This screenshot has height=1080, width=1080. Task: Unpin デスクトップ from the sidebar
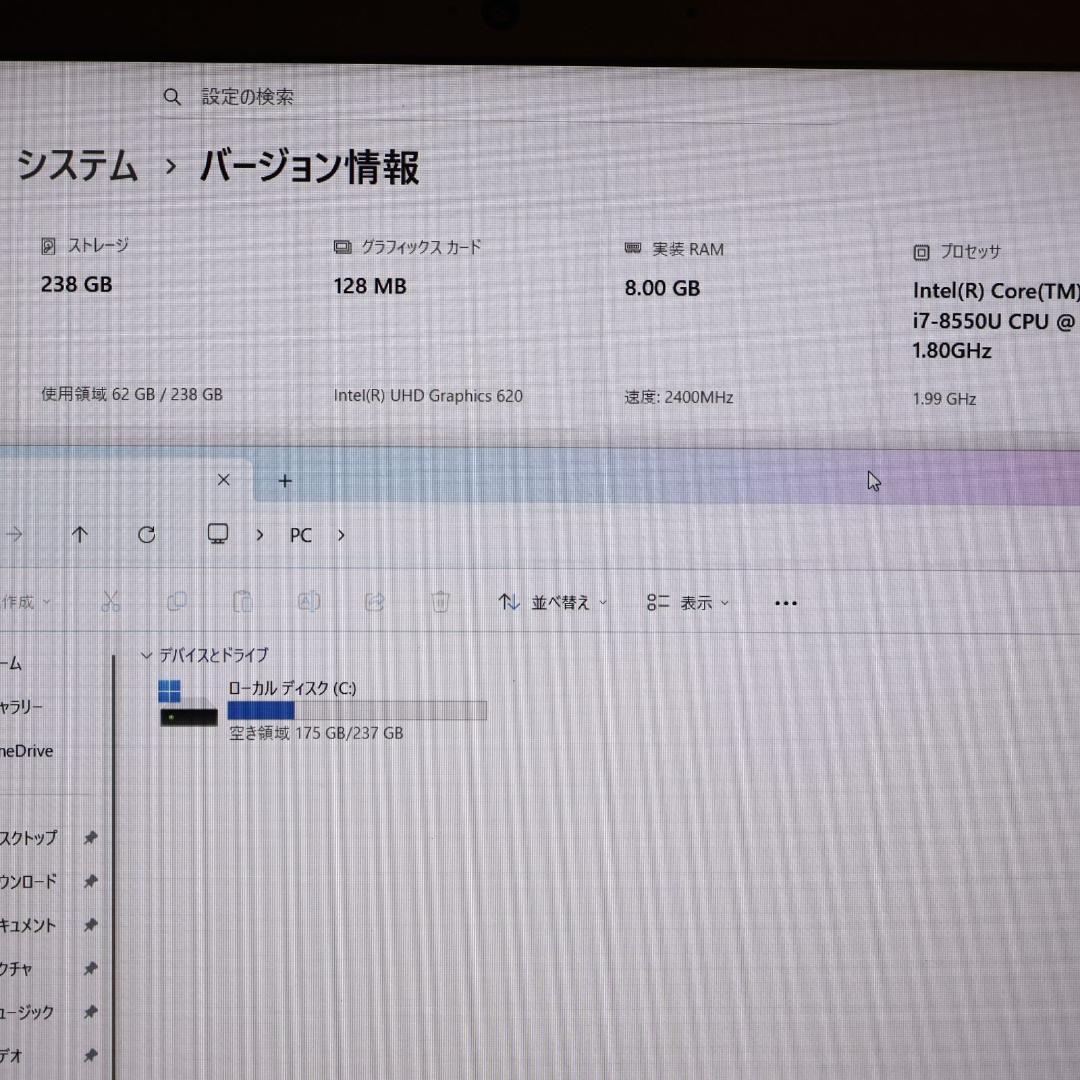coord(90,838)
